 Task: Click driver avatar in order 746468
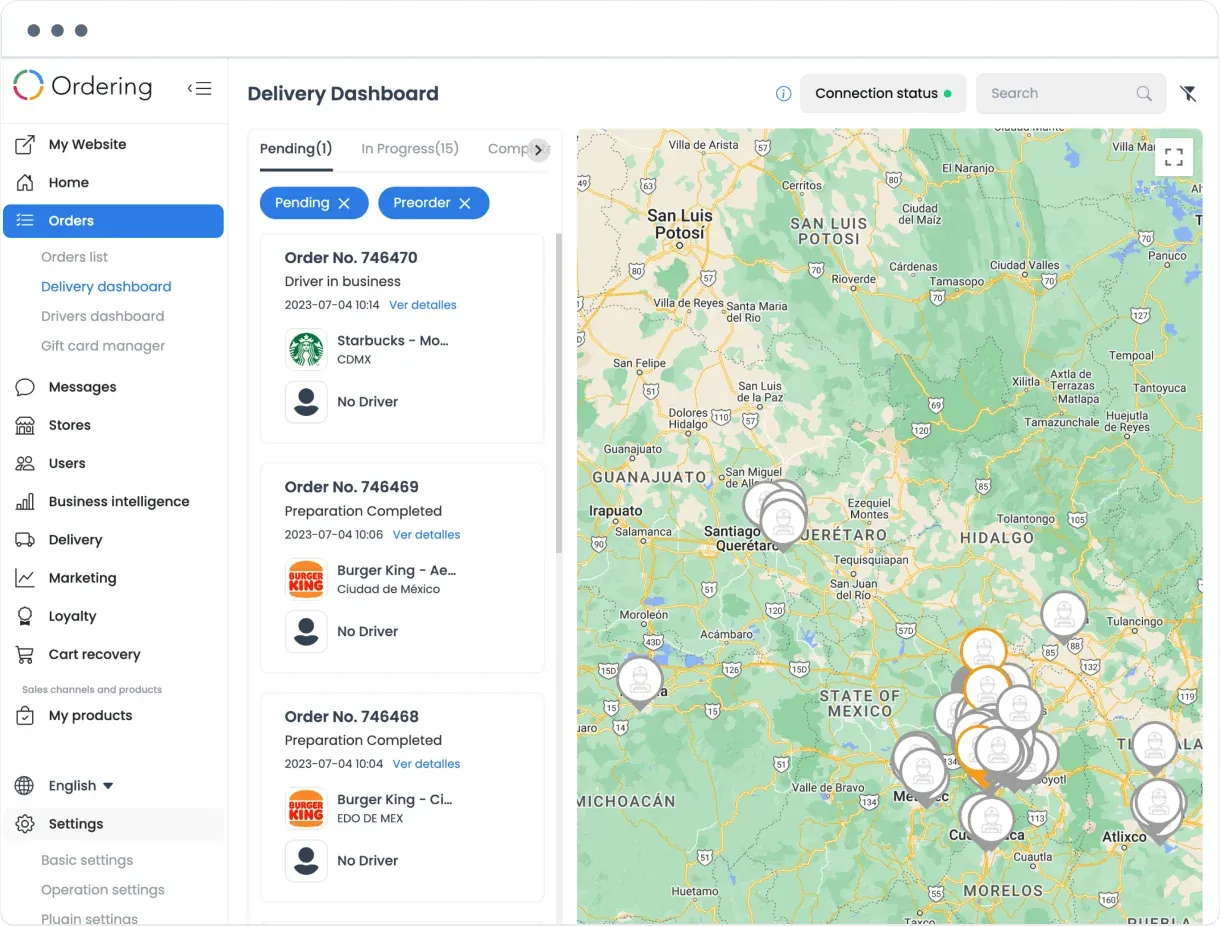click(x=306, y=861)
